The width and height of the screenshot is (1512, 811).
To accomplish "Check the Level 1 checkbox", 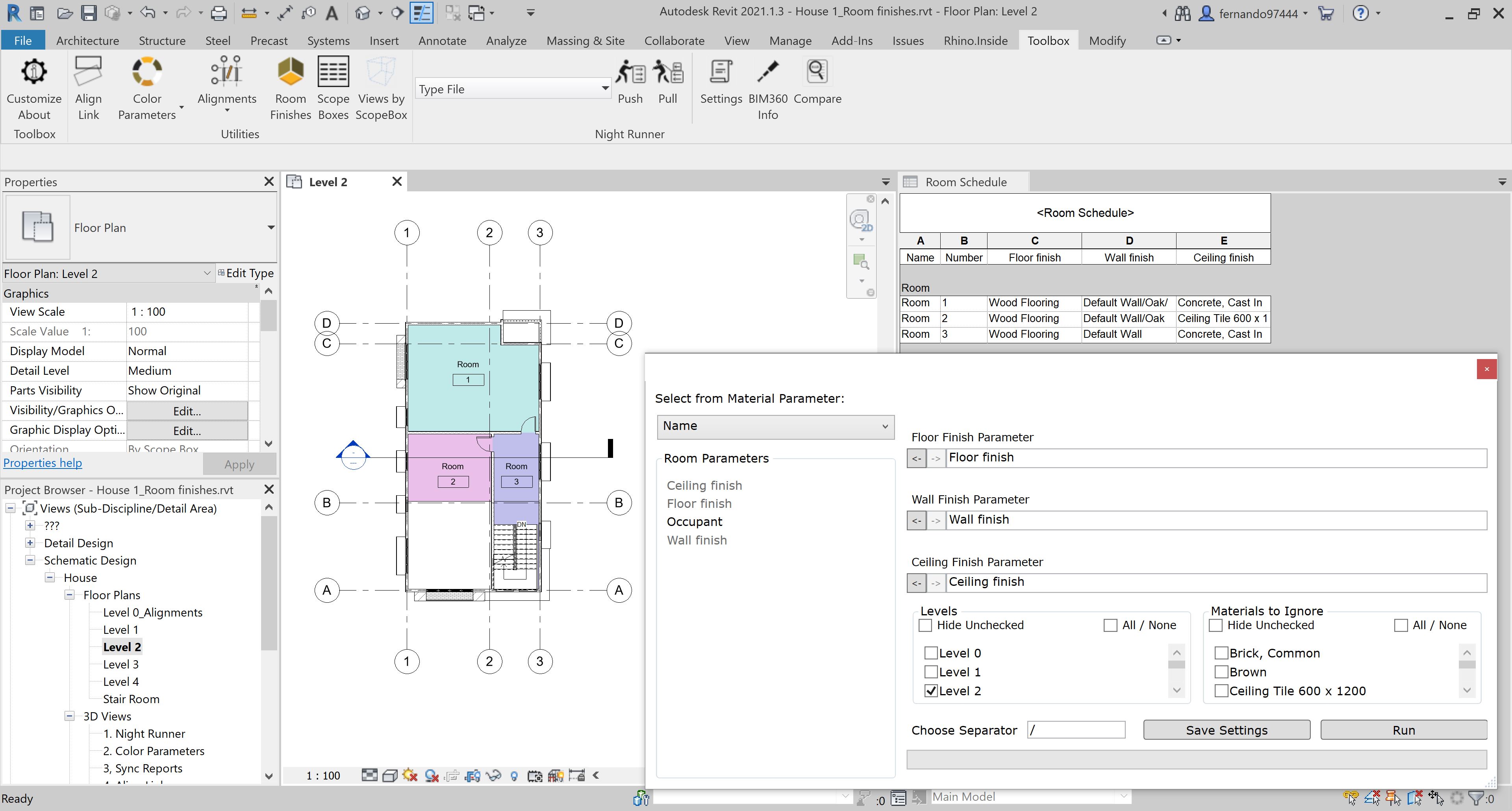I will click(931, 672).
